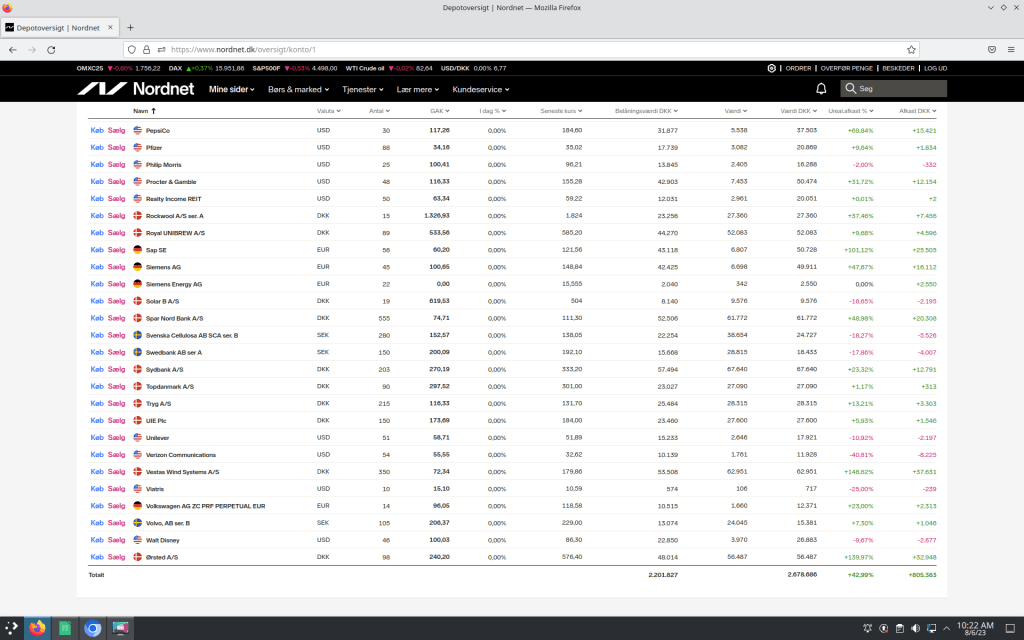
Task: Open ORDRER in the top bar
Action: (x=798, y=68)
